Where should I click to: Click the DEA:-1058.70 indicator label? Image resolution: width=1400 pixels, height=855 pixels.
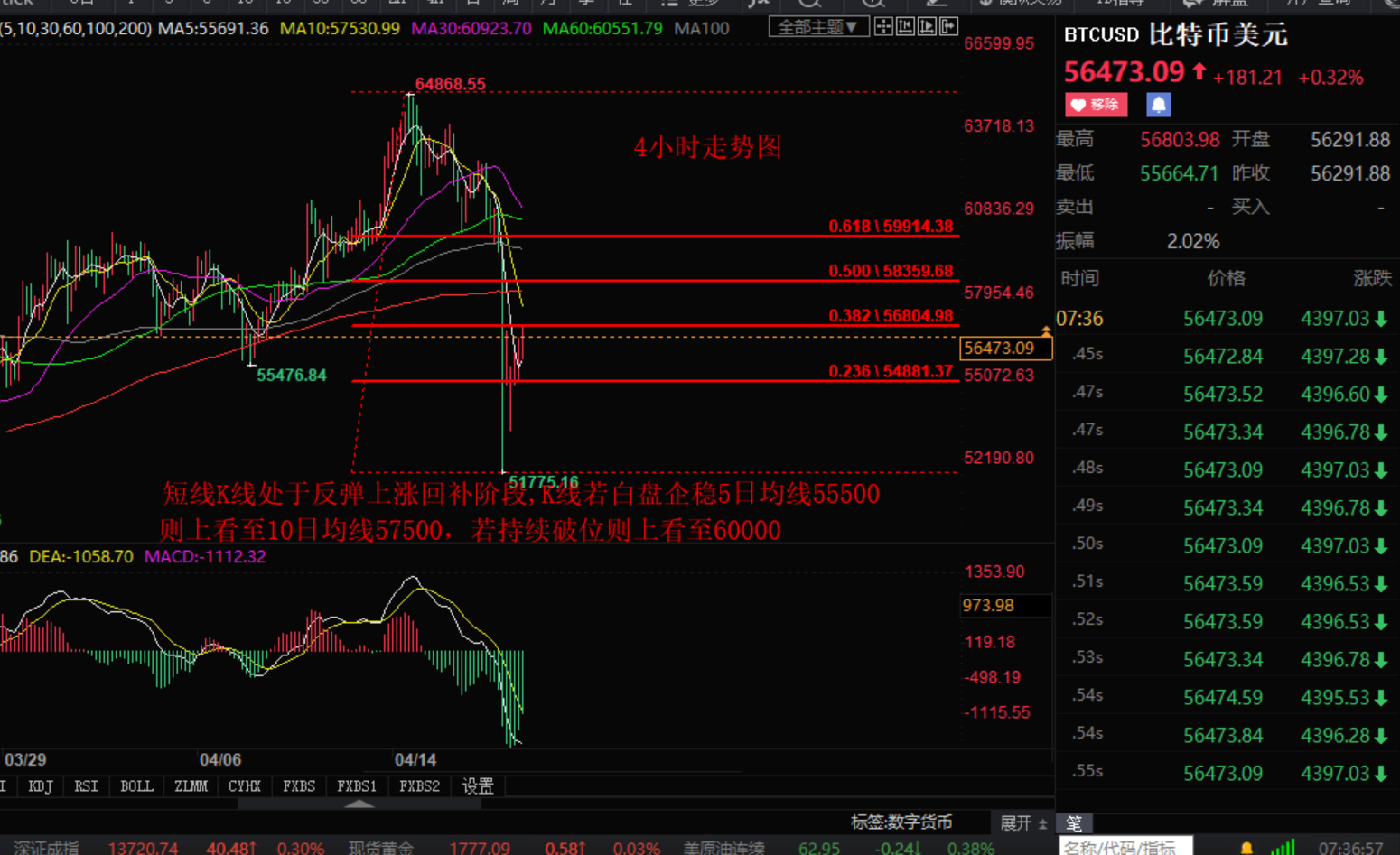click(81, 557)
